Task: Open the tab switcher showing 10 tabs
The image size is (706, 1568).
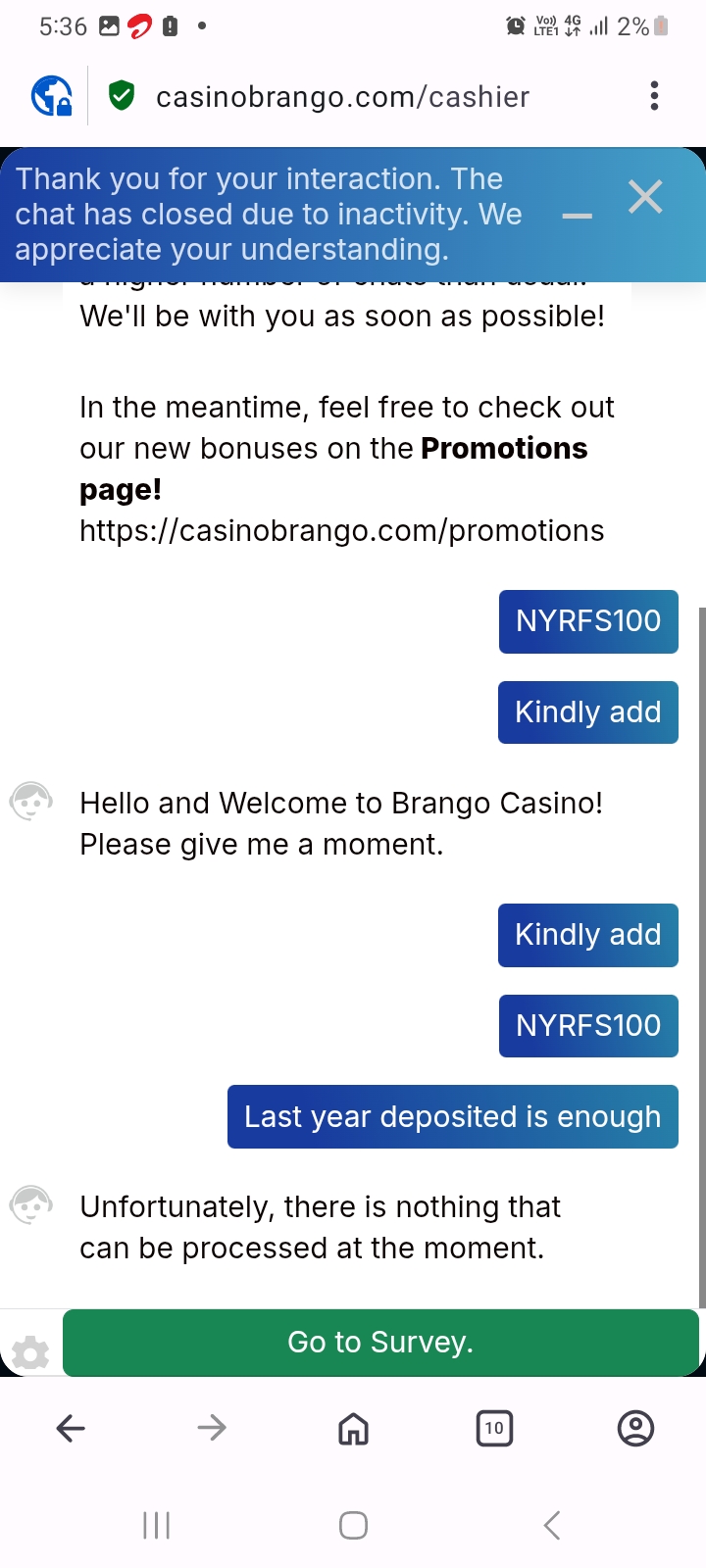Action: [x=494, y=1428]
